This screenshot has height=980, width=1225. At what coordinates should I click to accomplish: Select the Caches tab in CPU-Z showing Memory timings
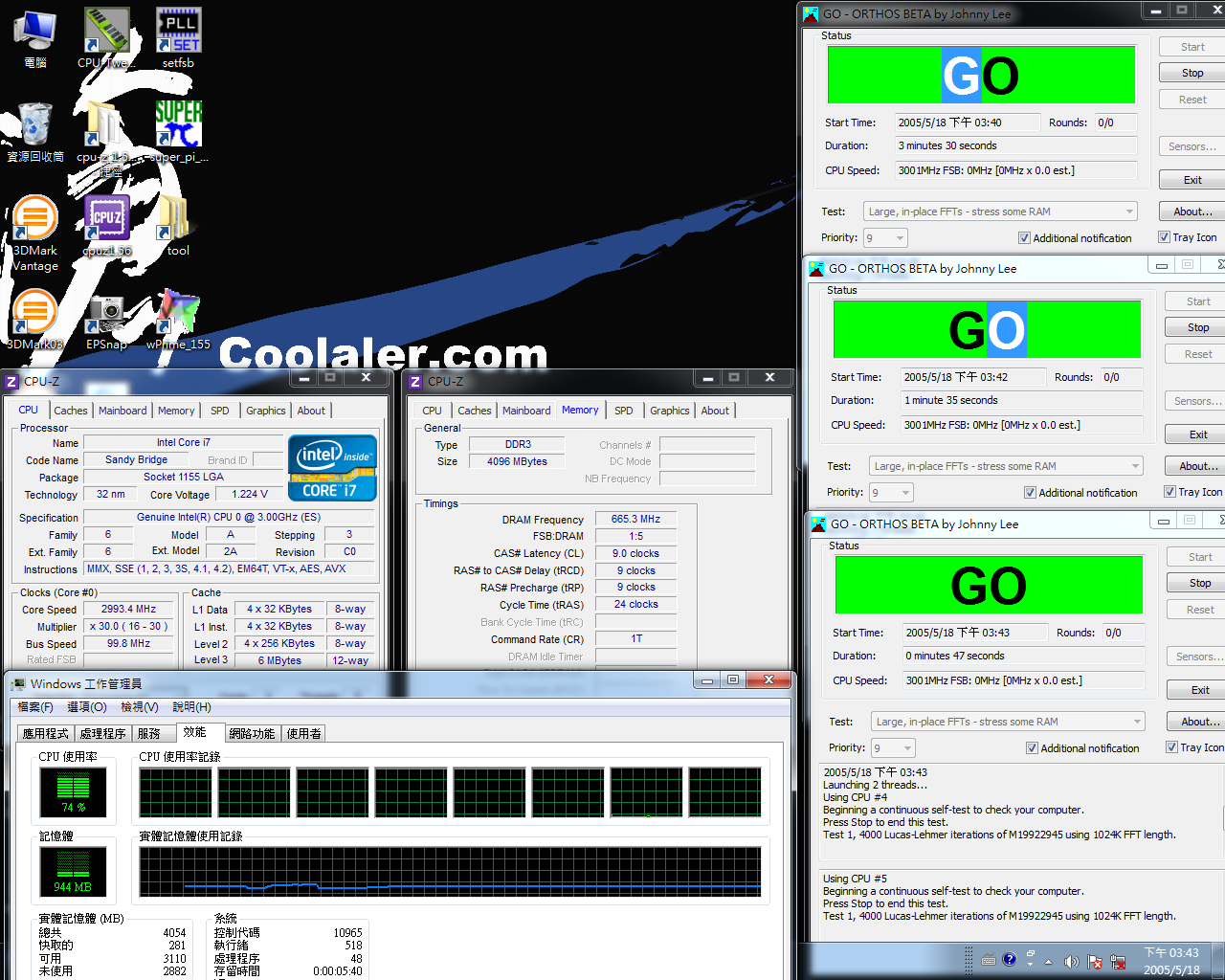[475, 411]
